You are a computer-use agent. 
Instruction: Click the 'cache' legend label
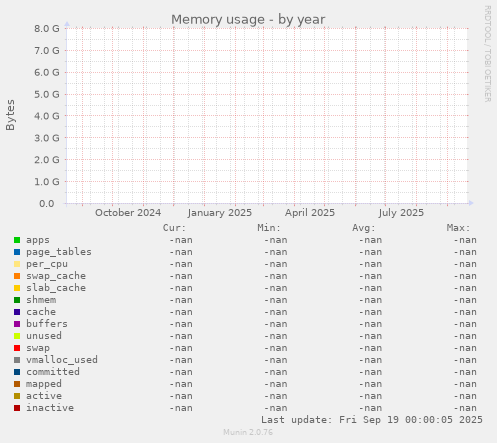pyautogui.click(x=41, y=312)
